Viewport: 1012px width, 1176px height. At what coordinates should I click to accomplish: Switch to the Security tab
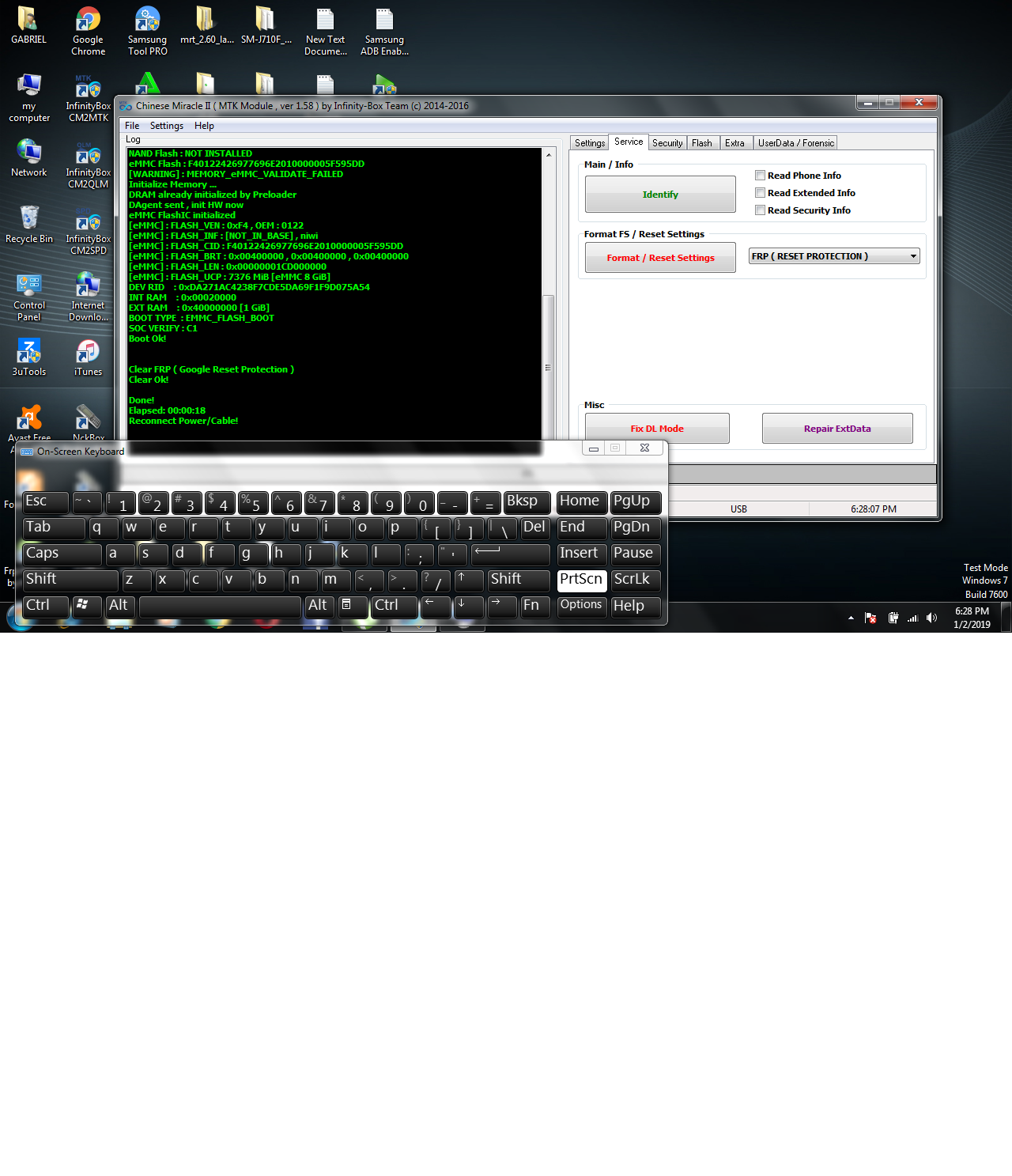tap(667, 143)
